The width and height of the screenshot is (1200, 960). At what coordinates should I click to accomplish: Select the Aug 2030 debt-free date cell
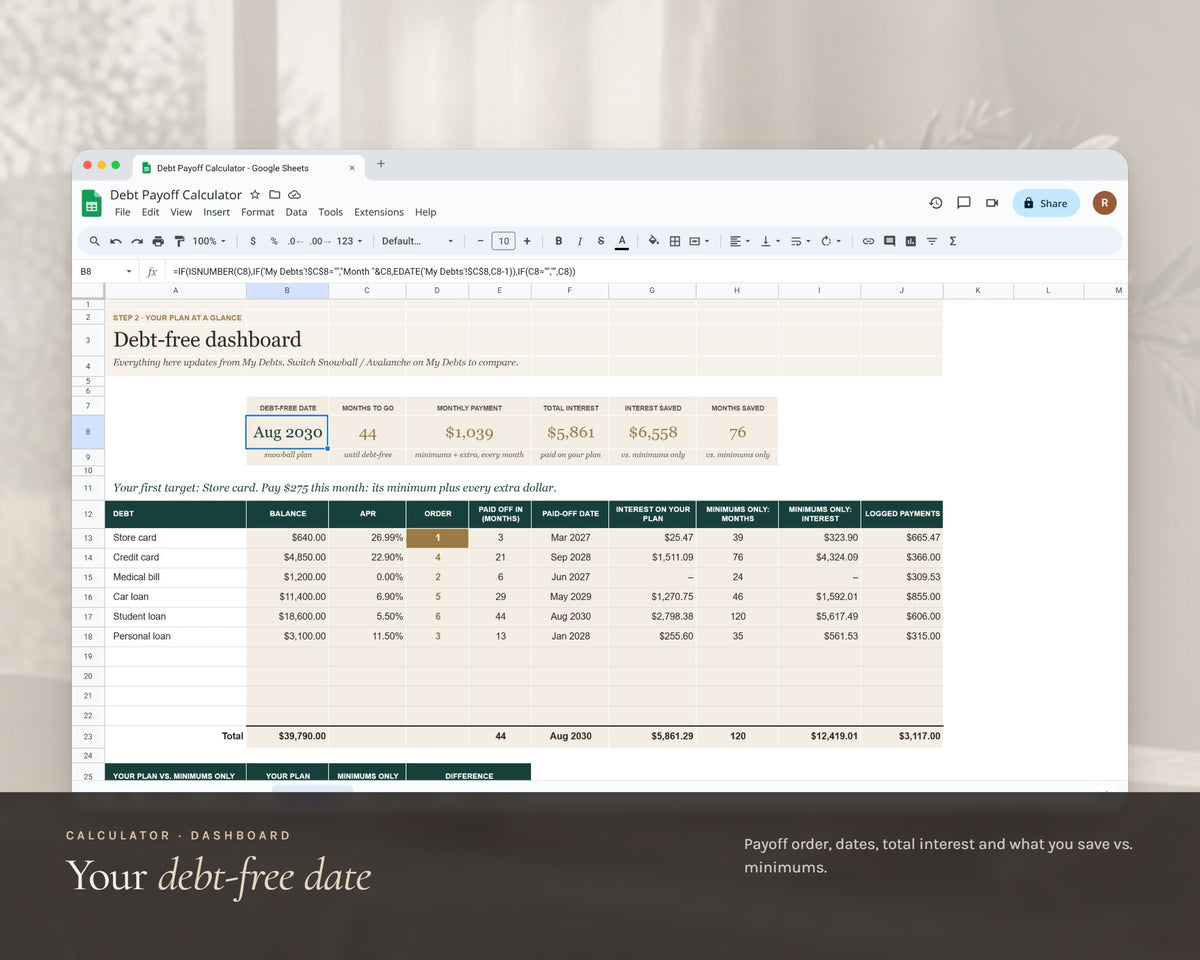tap(287, 432)
